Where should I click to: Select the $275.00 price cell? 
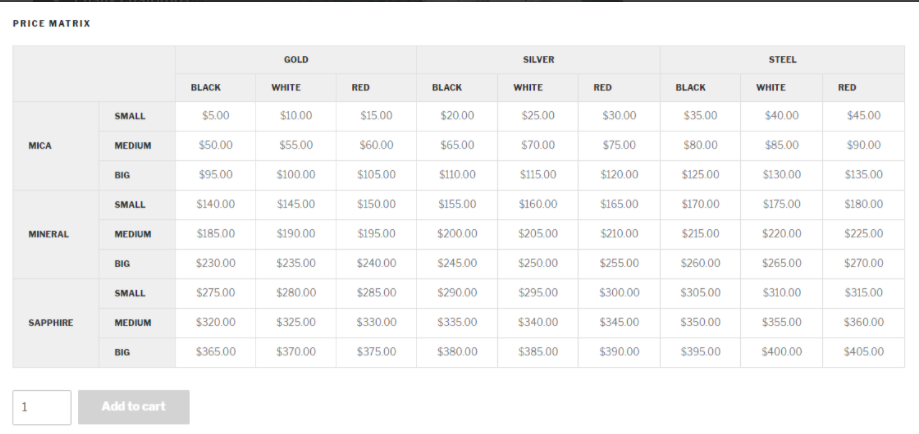[x=216, y=293]
